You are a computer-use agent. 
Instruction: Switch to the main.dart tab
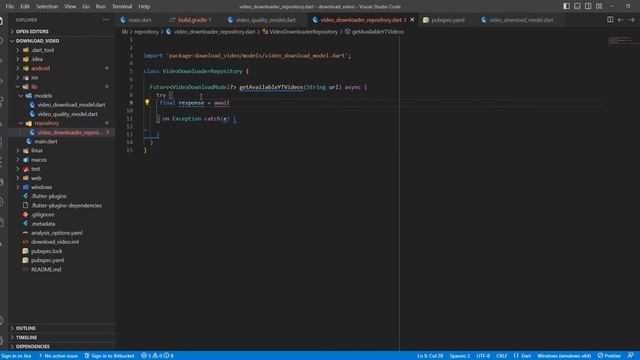coord(139,20)
